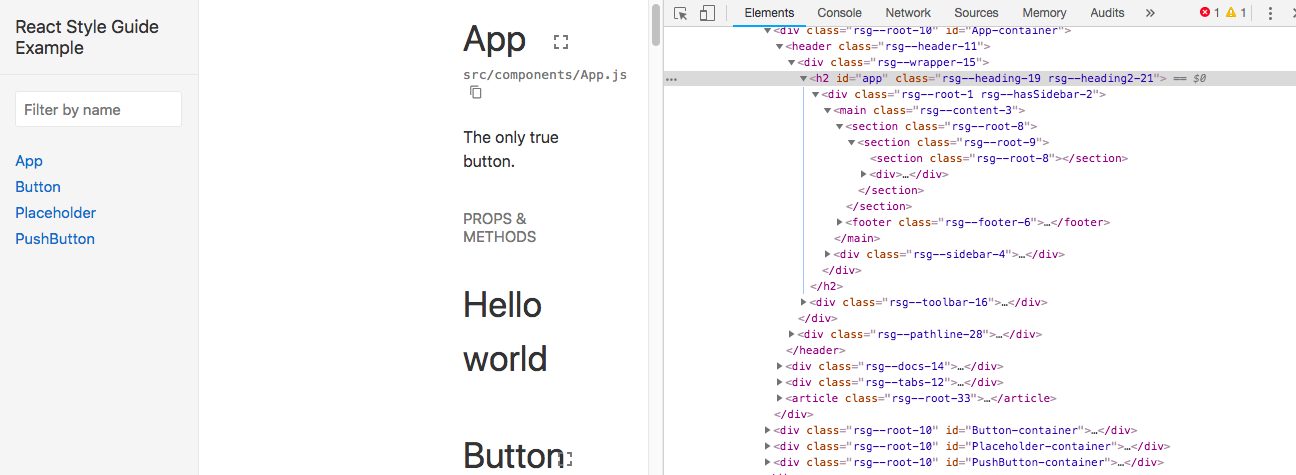The height and width of the screenshot is (475, 1296).
Task: Show more DevTools tabs via the double chevron
Action: tap(1150, 13)
